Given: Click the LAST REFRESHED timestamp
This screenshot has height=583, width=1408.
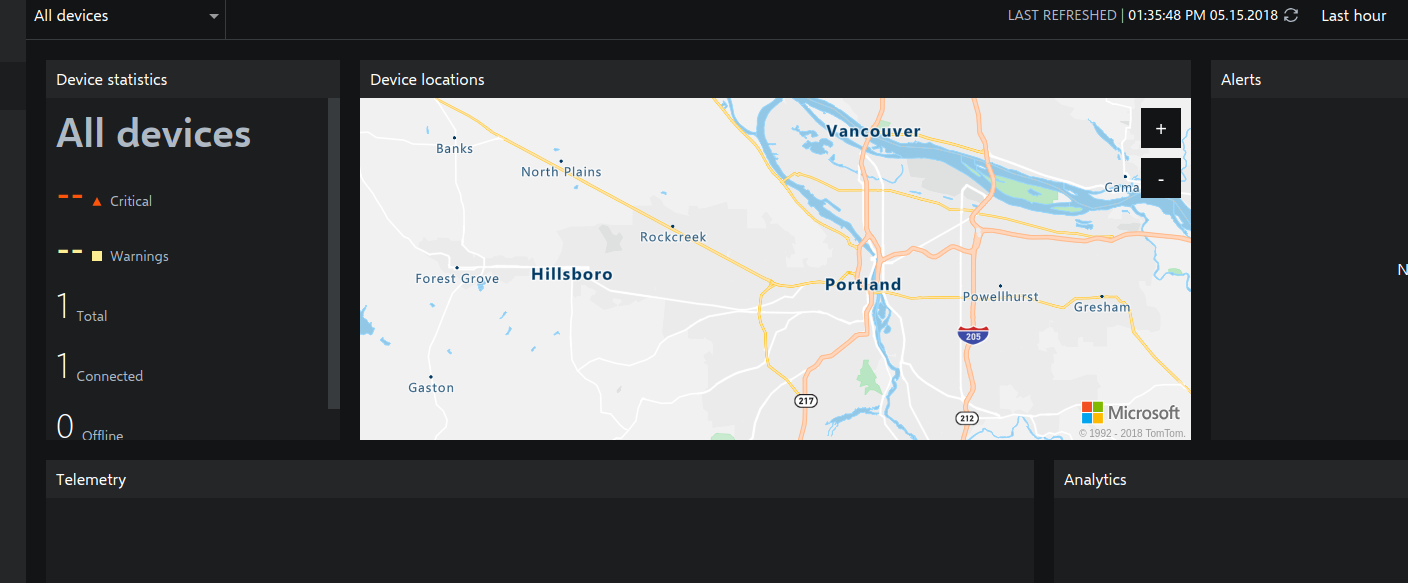Looking at the screenshot, I should 1063,15.
